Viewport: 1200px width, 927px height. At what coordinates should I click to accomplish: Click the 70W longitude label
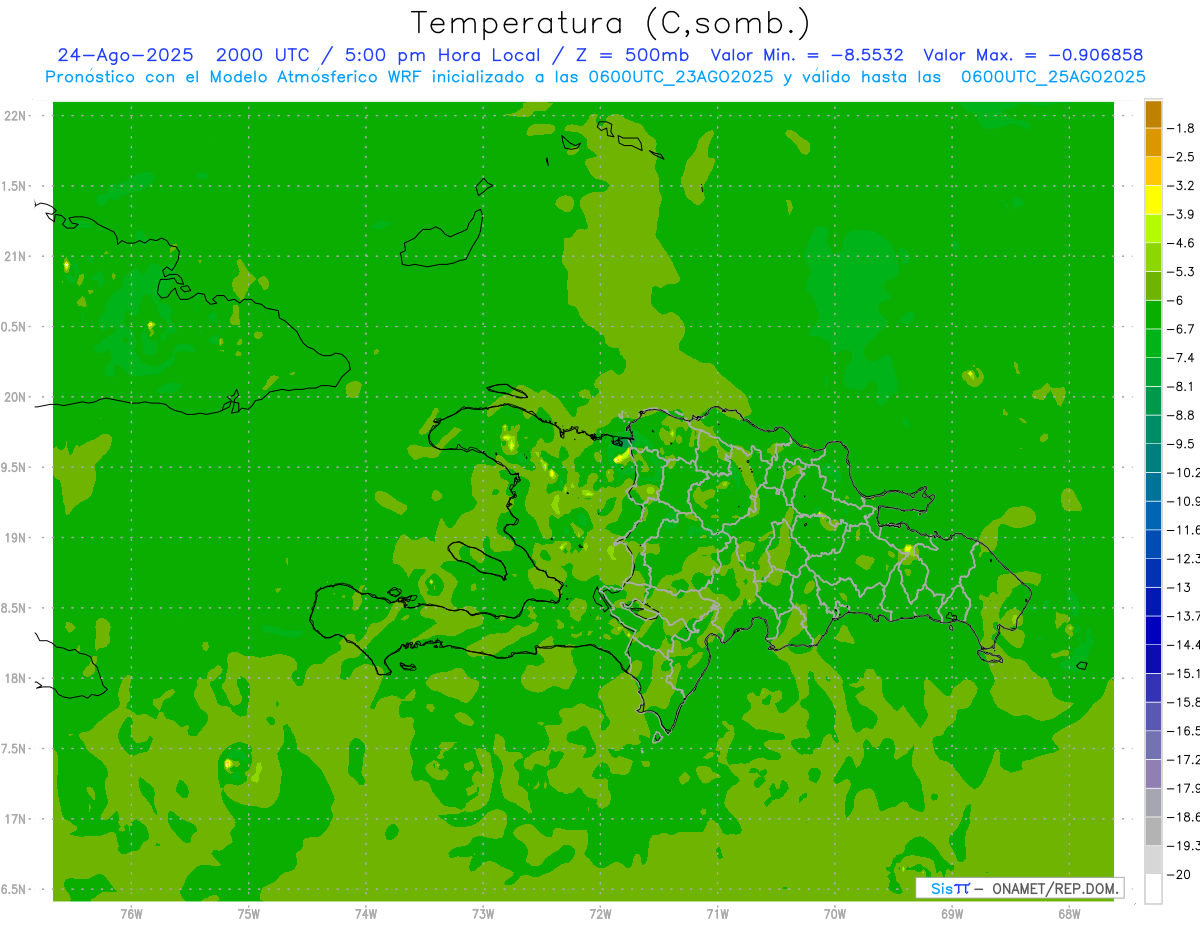pos(835,914)
